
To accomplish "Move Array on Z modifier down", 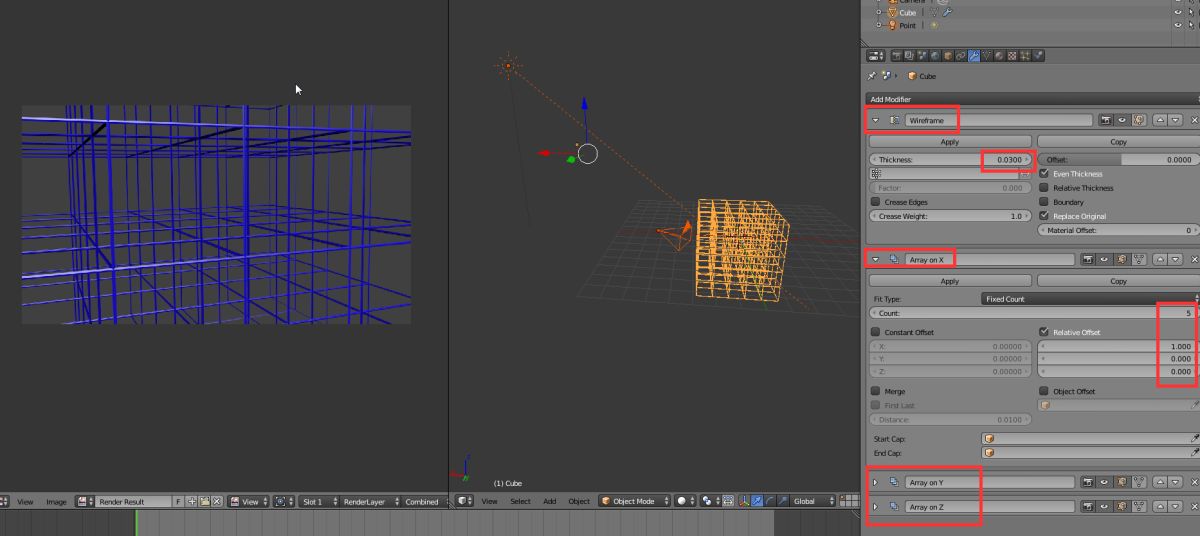I will click(1175, 507).
